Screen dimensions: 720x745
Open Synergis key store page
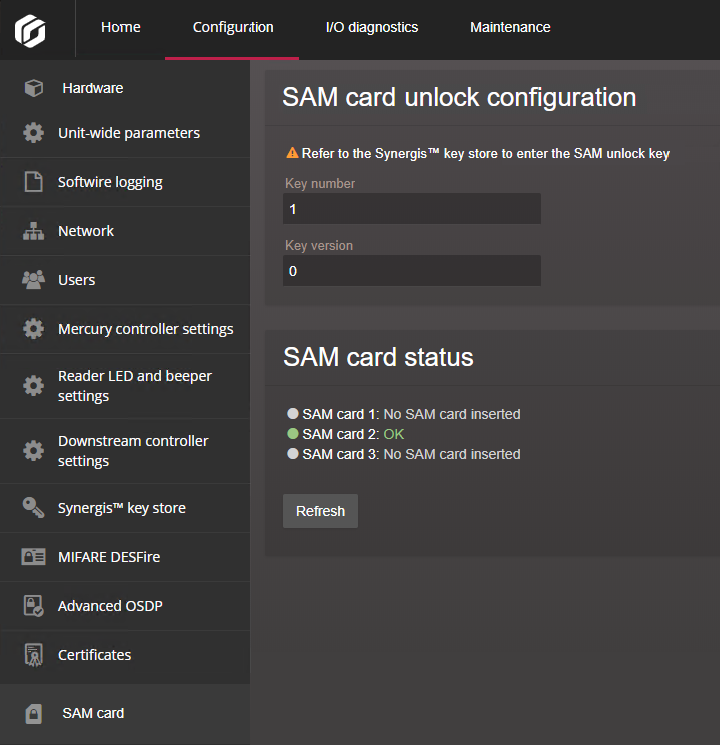pos(125,508)
